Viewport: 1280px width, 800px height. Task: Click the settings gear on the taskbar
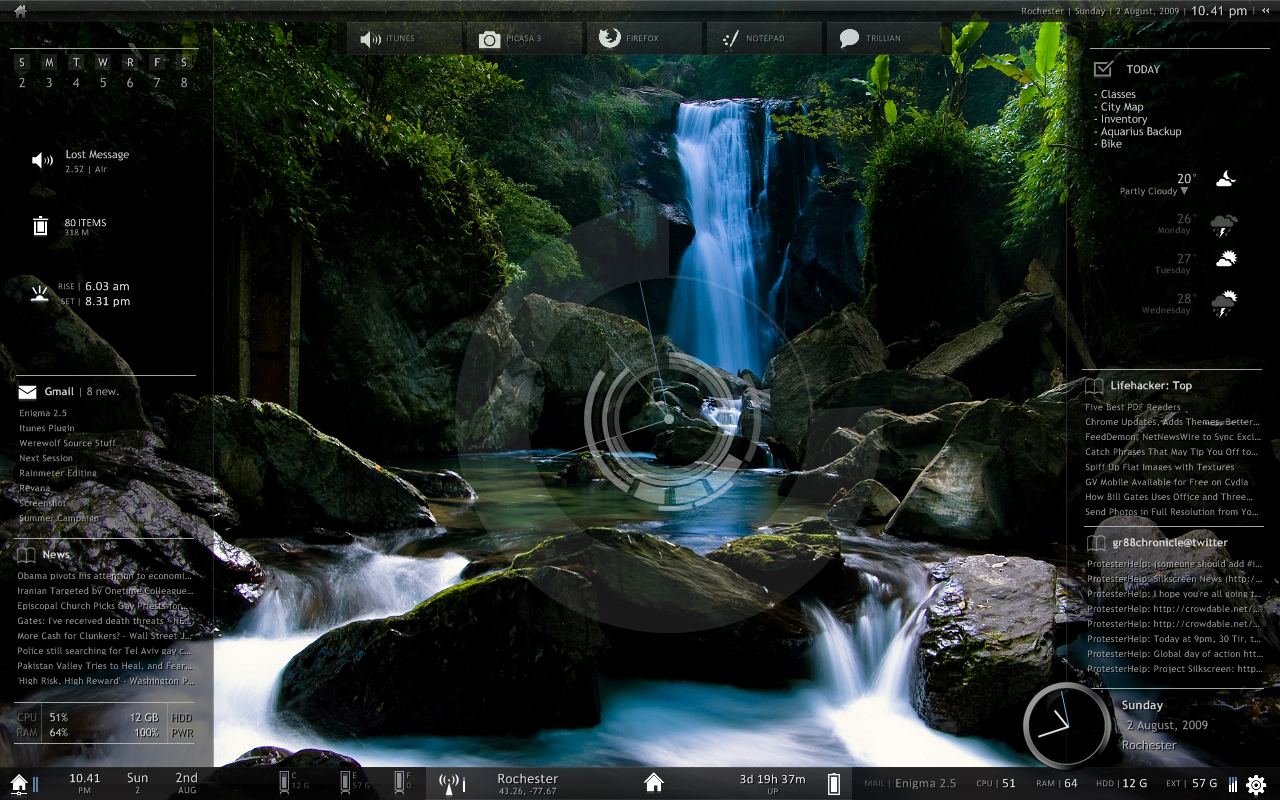tap(1257, 784)
